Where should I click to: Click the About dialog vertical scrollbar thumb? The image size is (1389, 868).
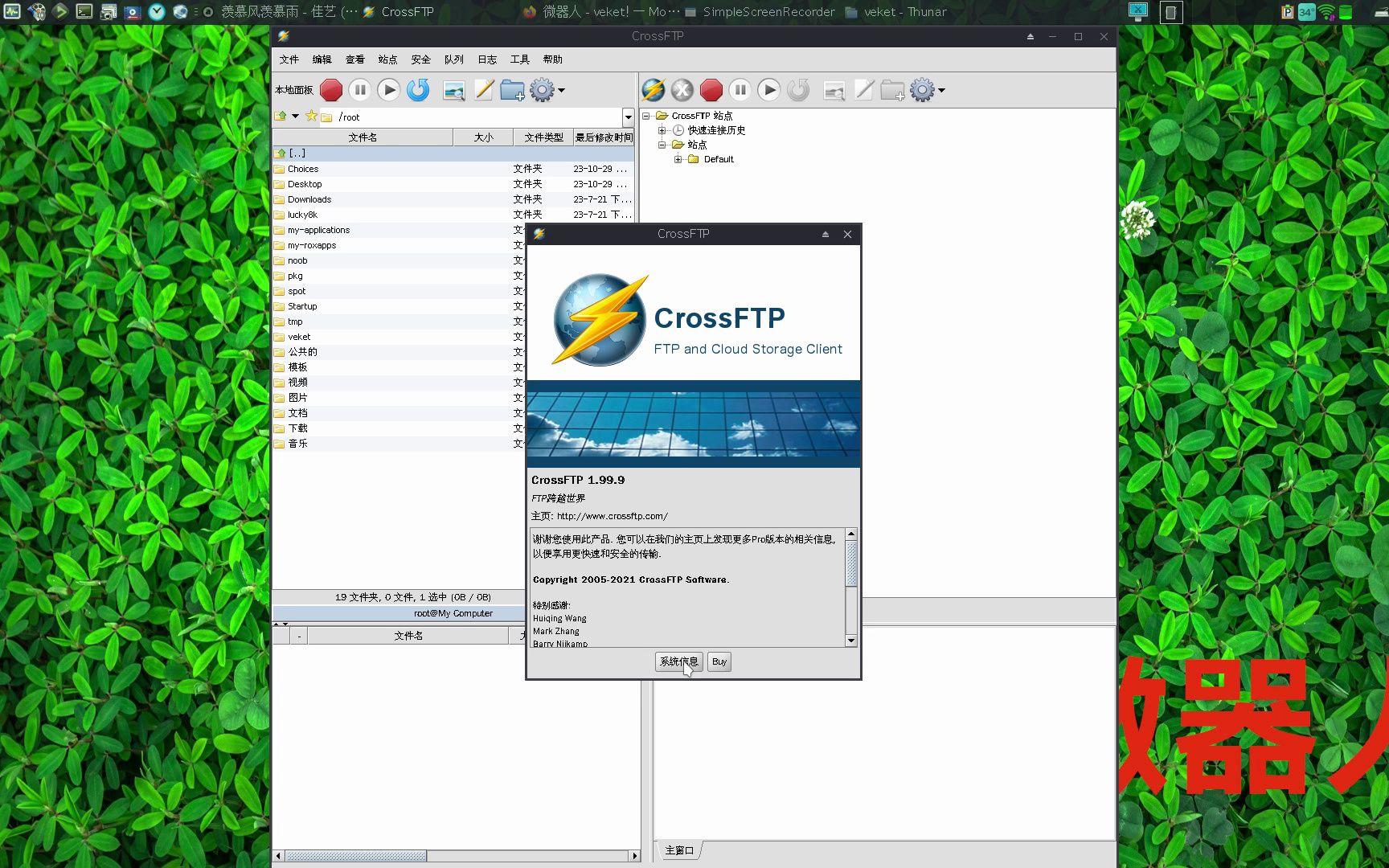pos(851,563)
